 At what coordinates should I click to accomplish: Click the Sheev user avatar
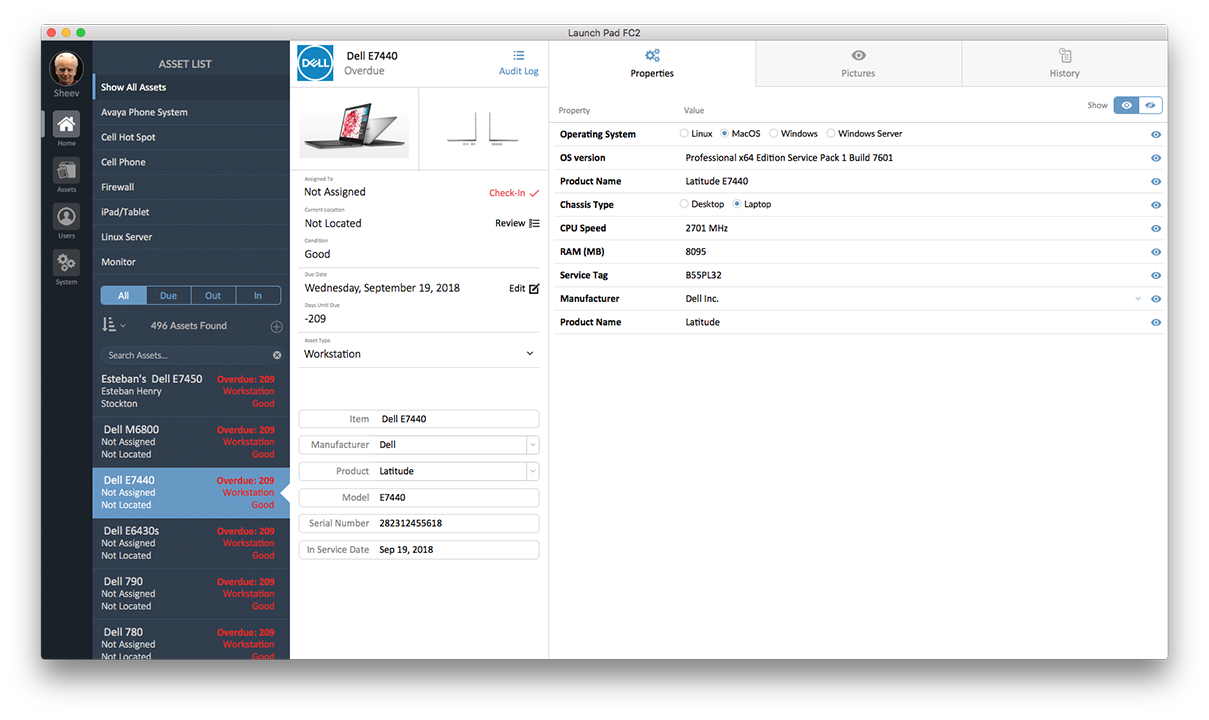pyautogui.click(x=66, y=69)
